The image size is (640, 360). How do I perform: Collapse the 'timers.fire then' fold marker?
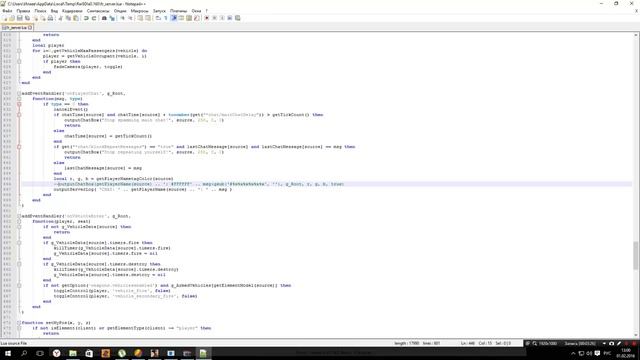coord(19,242)
